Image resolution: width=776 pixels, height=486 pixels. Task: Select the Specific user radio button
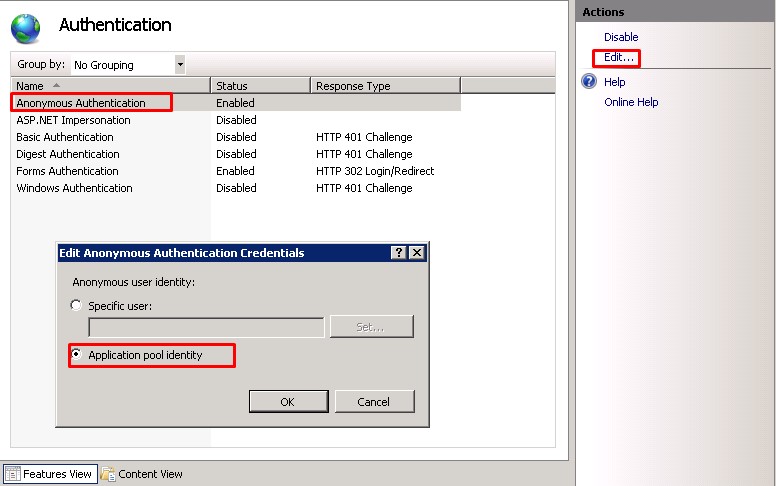[77, 306]
